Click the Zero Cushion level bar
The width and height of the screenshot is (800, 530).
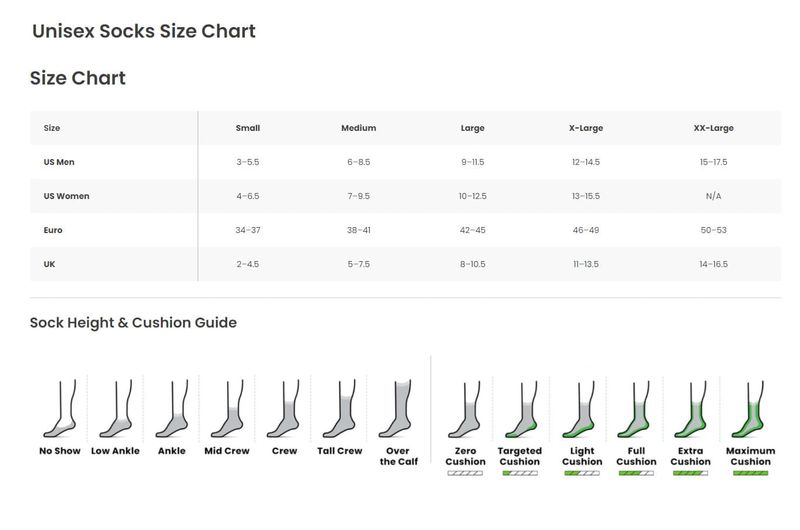tap(465, 473)
